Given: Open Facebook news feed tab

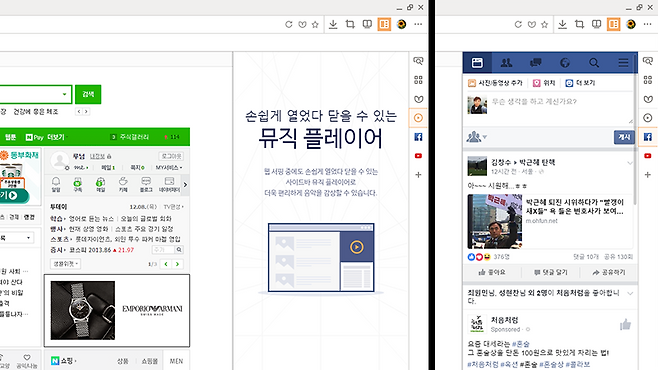Looking at the screenshot, I should click(x=477, y=63).
